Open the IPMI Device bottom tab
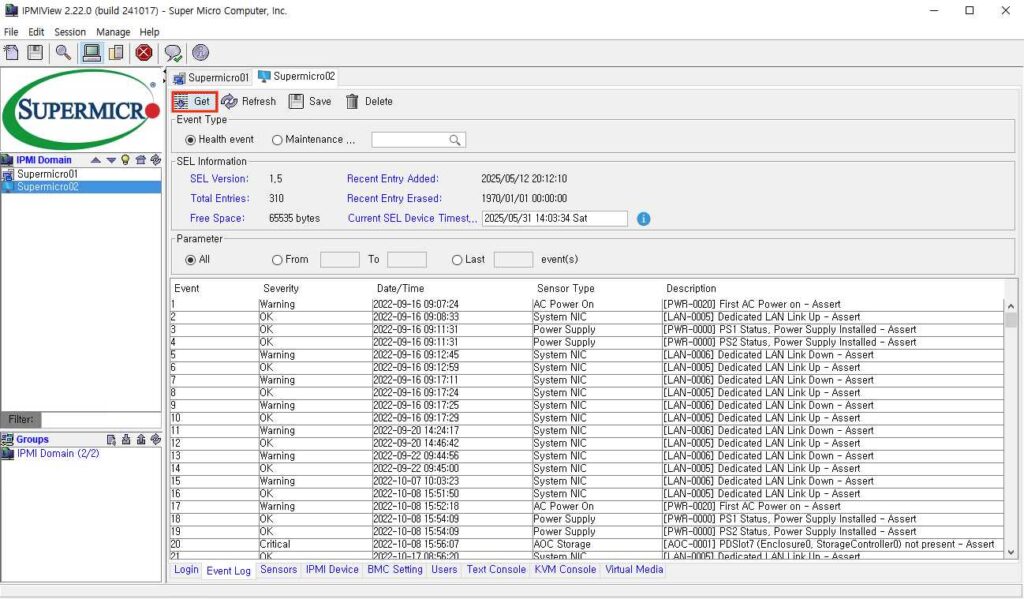The height and width of the screenshot is (599, 1024). point(332,570)
